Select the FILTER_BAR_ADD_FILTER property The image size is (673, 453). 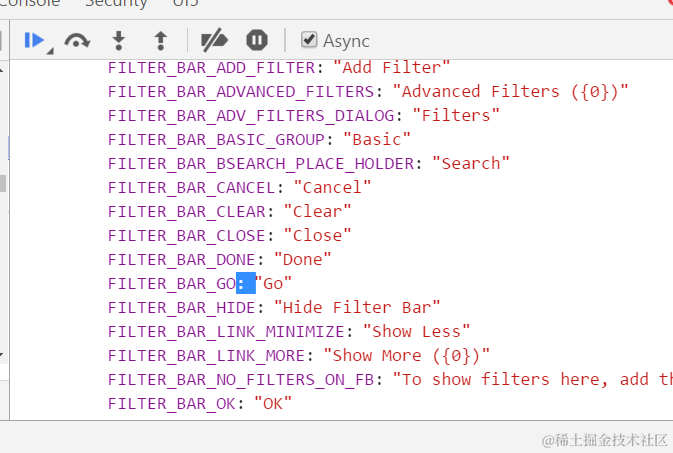point(212,68)
